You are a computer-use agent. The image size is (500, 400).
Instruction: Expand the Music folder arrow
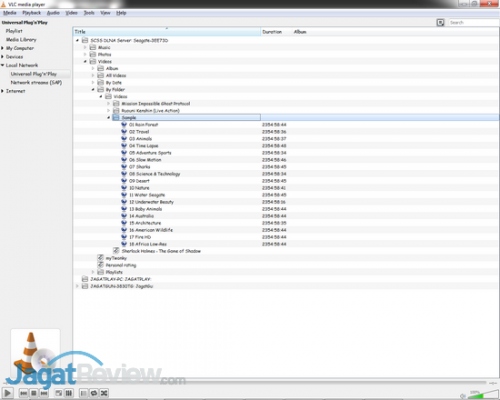pos(85,47)
